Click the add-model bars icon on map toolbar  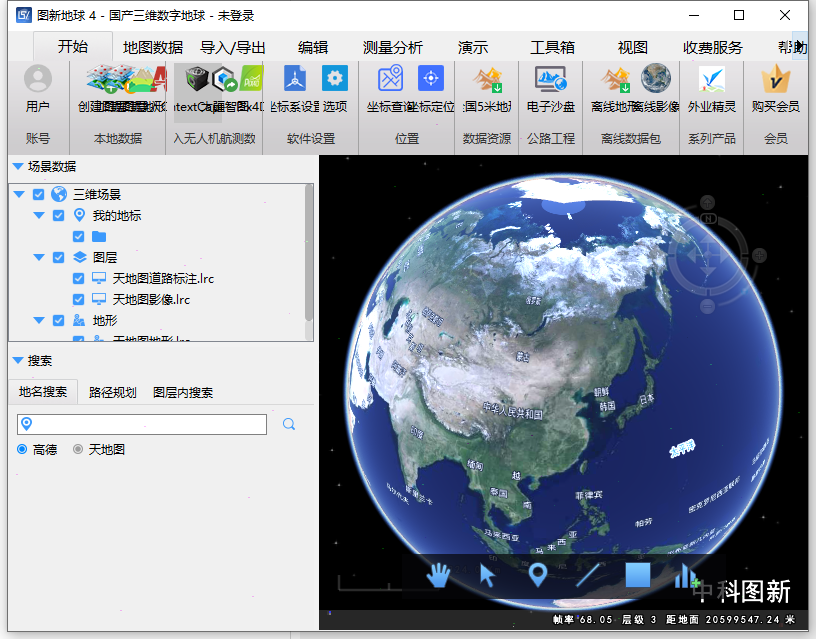(686, 576)
